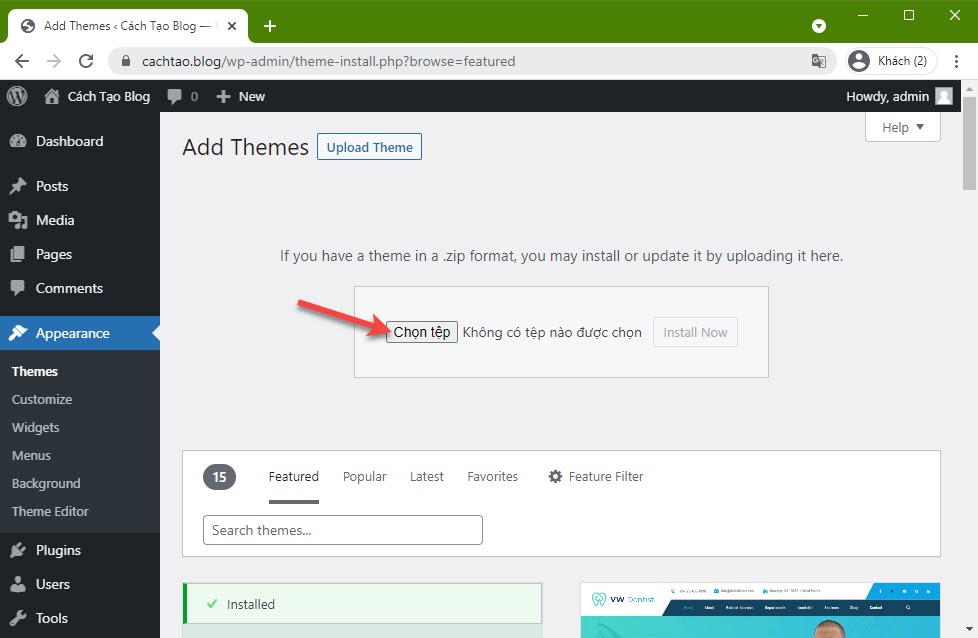Open Posts menu in sidebar
Screen dimensions: 978x638
[x=80, y=186]
